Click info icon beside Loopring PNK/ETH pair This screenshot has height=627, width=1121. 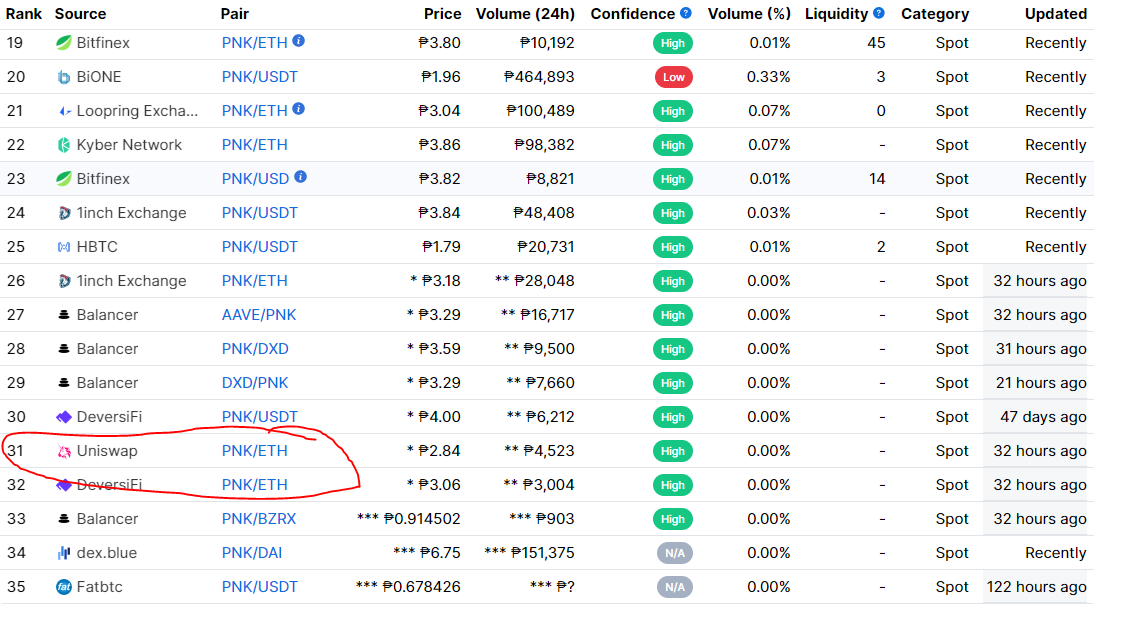click(299, 109)
